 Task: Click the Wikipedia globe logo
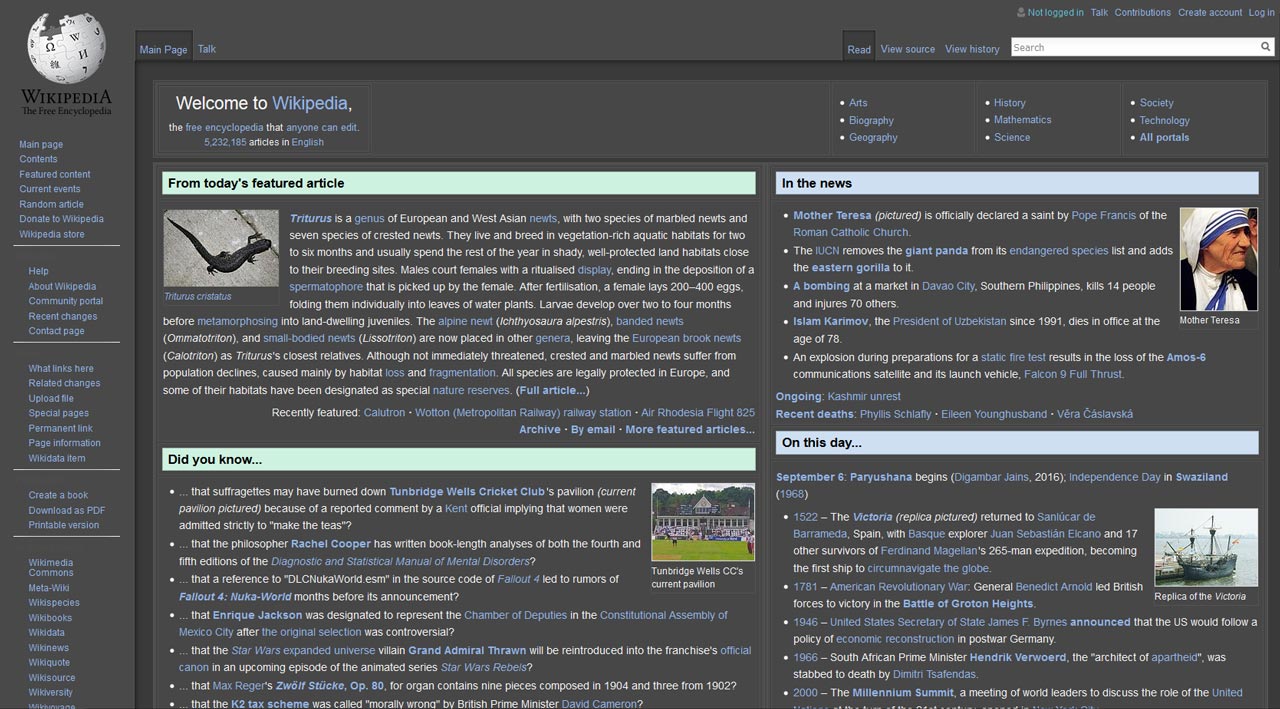(67, 48)
